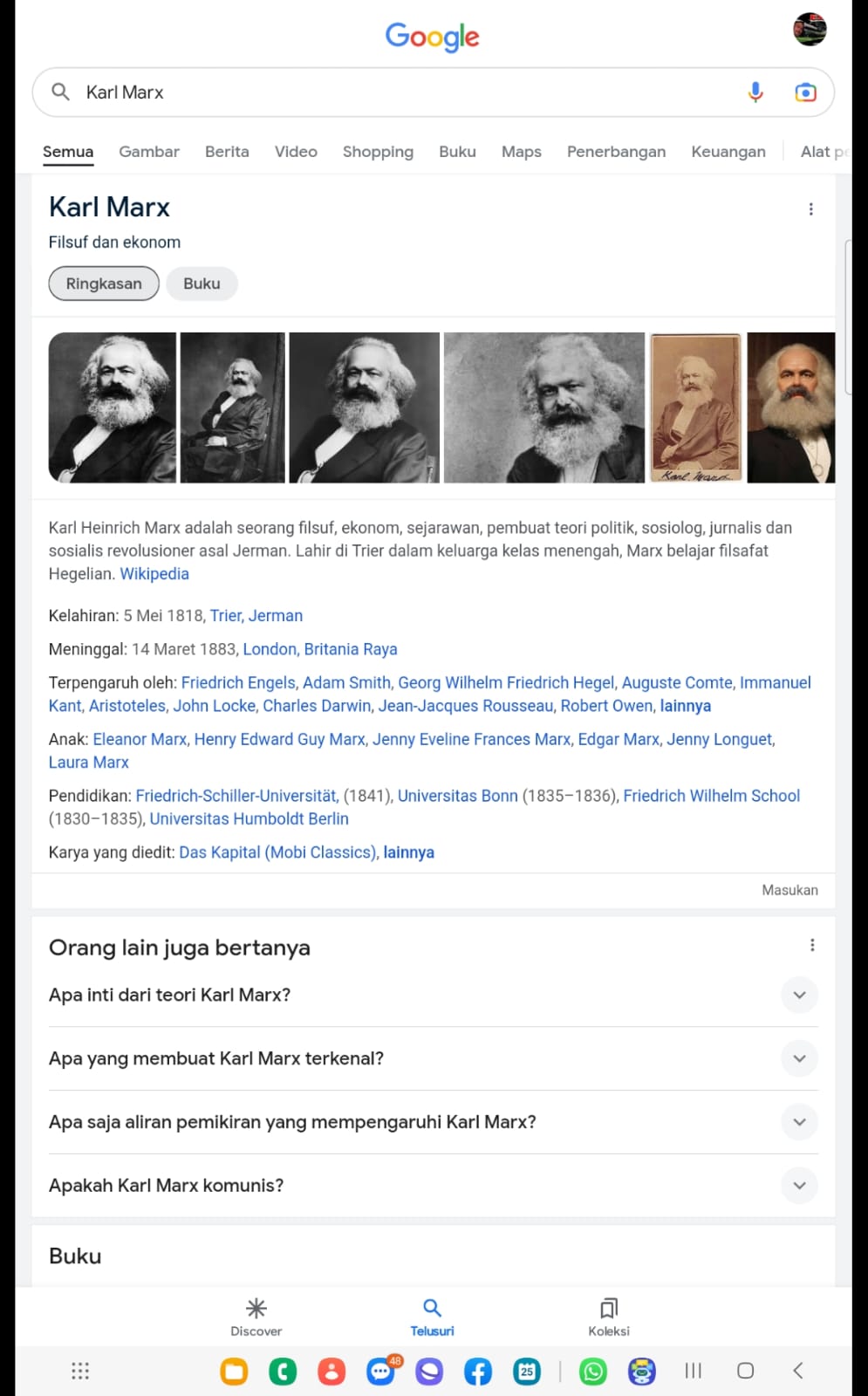Switch to the Gambar tab
The height and width of the screenshot is (1396, 868).
(149, 152)
